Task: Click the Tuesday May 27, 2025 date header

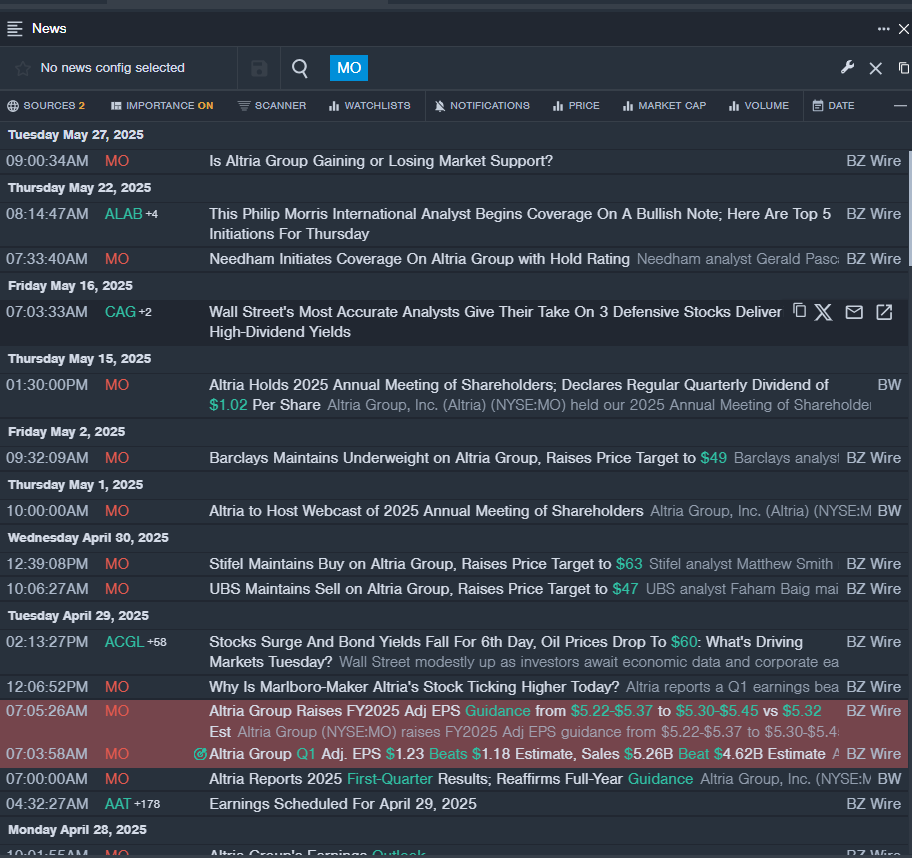Action: pyautogui.click(x=76, y=135)
